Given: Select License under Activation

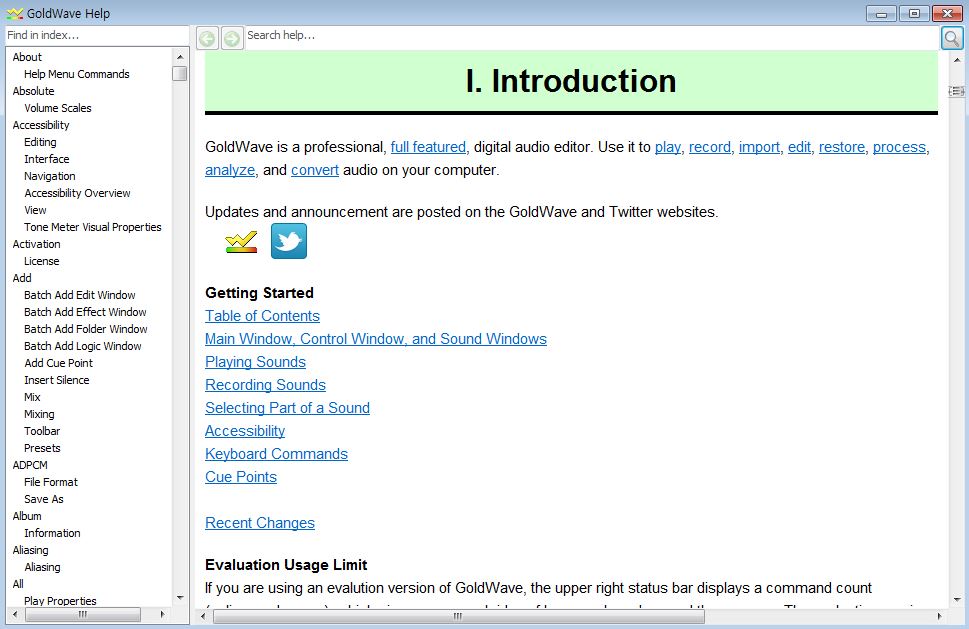Looking at the screenshot, I should coord(41,261).
